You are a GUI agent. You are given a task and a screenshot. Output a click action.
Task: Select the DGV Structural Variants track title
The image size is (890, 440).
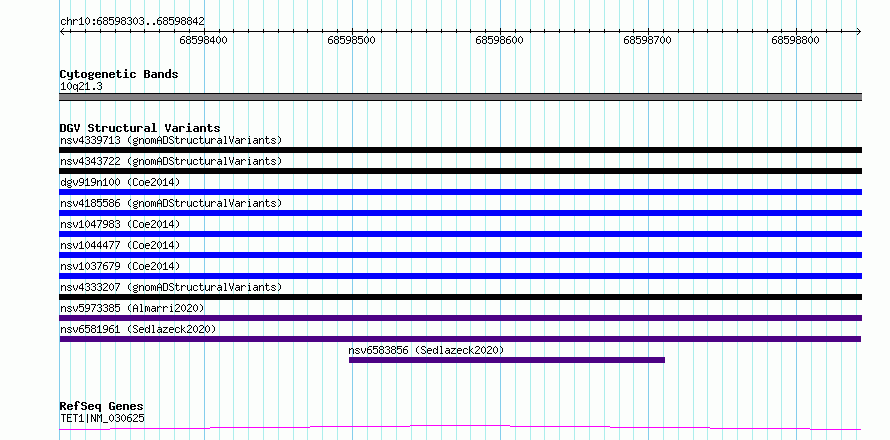tap(140, 128)
